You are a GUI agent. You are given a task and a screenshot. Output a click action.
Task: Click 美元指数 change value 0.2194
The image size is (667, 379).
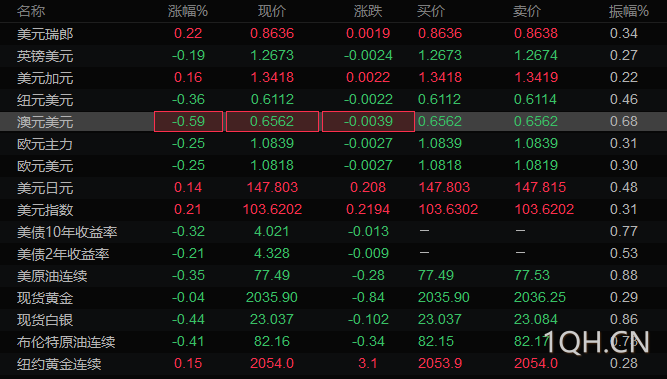tap(368, 209)
